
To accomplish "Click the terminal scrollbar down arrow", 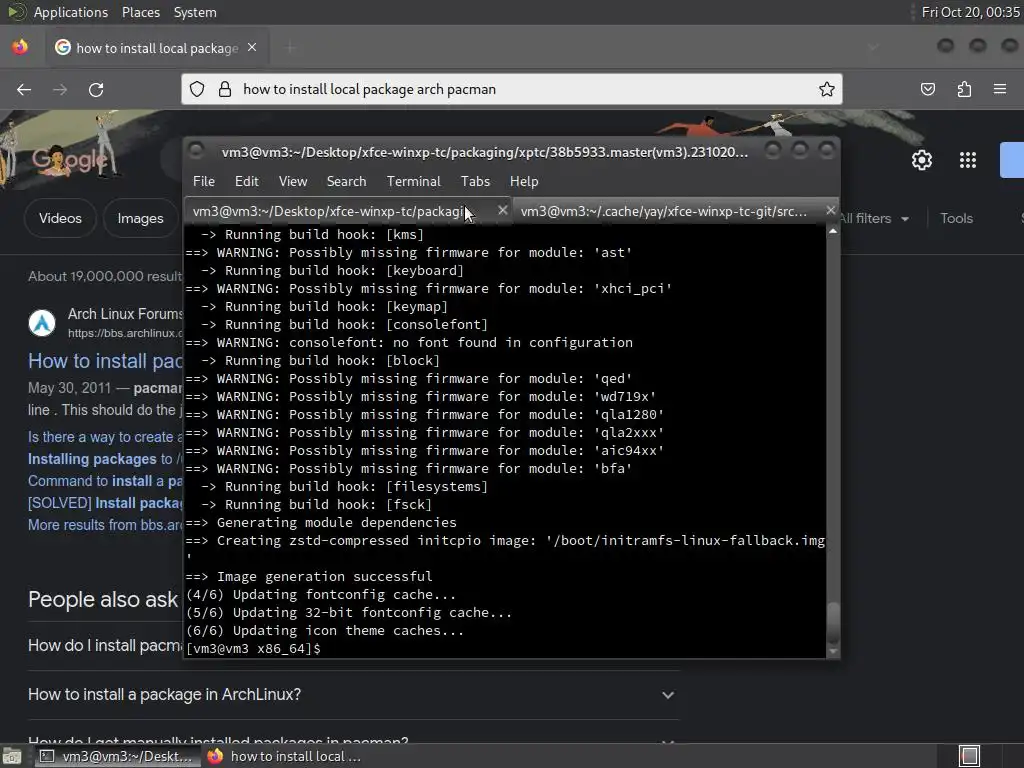I will (x=833, y=651).
